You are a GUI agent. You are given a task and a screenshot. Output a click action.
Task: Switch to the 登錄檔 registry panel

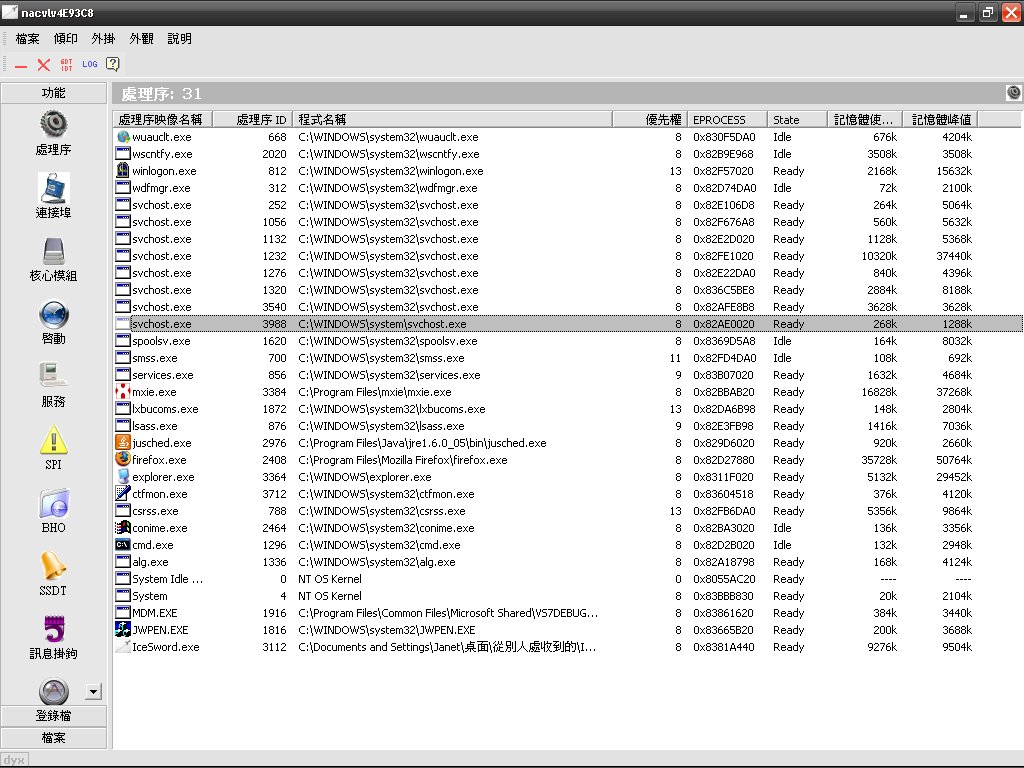(54, 716)
